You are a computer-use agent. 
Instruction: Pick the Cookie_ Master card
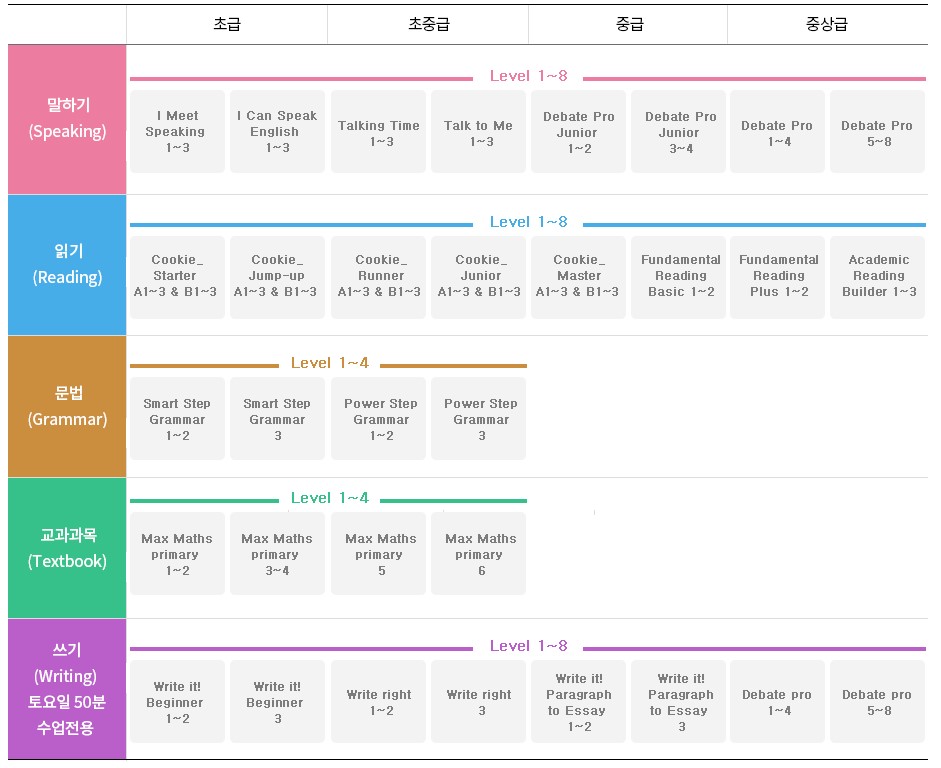click(579, 277)
